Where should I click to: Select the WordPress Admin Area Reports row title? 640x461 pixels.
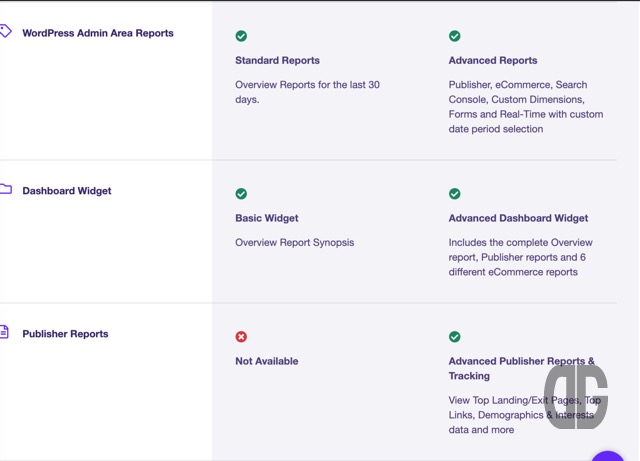pyautogui.click(x=98, y=33)
